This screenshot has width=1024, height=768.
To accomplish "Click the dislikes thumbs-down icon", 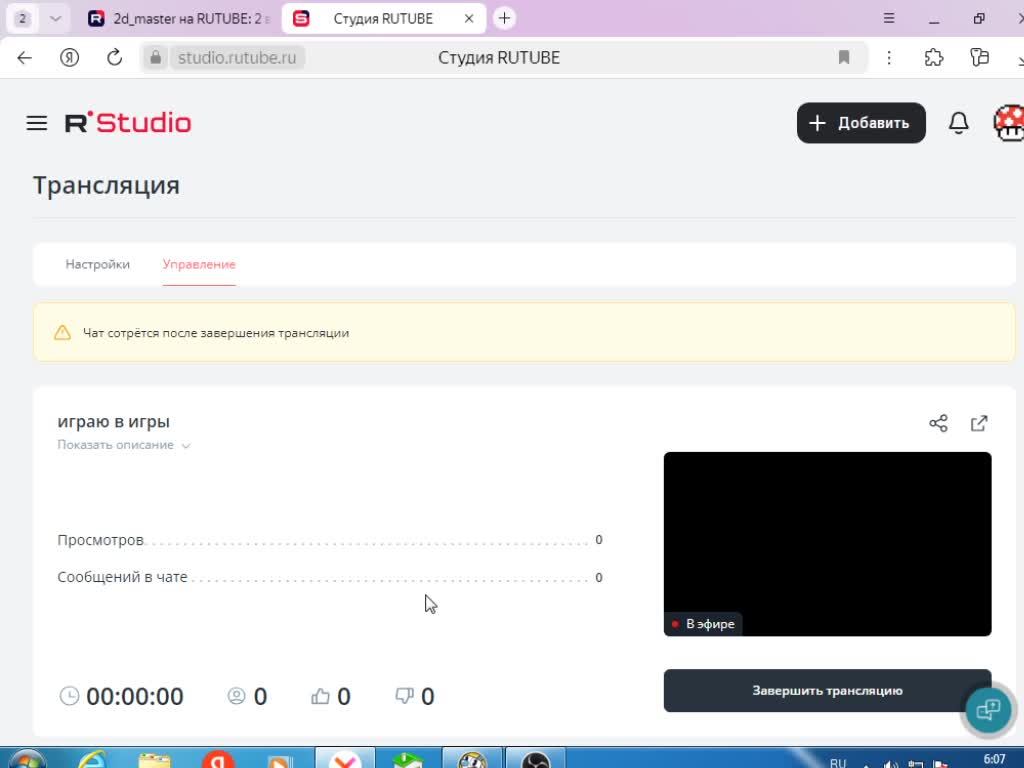I will click(x=404, y=696).
